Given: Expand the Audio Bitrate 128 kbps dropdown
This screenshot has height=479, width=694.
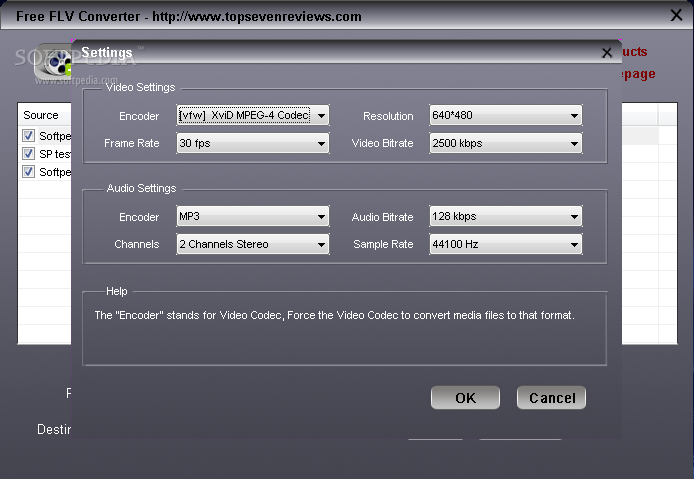Looking at the screenshot, I should point(505,216).
